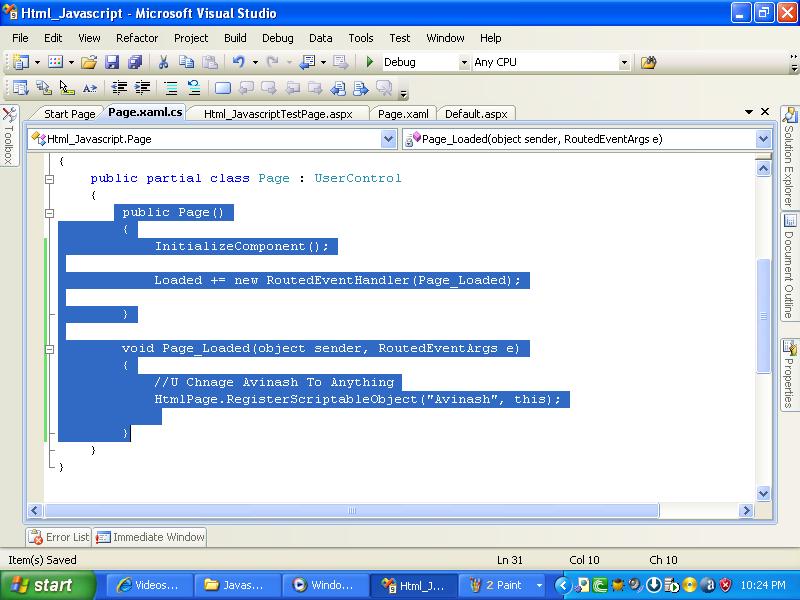Toggle a bookmark on the current line

coord(222,88)
